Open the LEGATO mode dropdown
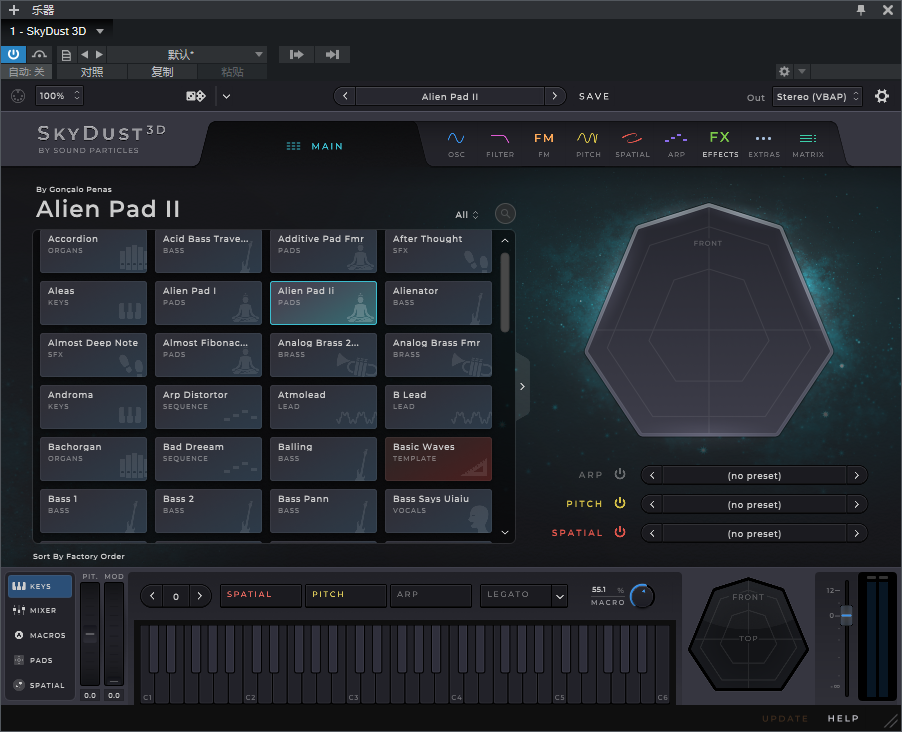The height and width of the screenshot is (732, 902). (524, 595)
